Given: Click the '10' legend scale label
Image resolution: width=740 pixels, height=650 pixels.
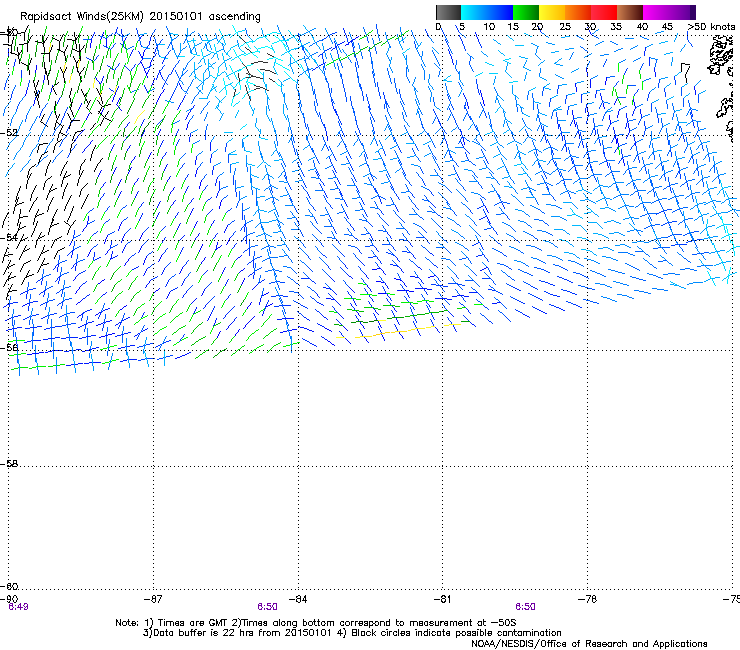Looking at the screenshot, I should (489, 26).
